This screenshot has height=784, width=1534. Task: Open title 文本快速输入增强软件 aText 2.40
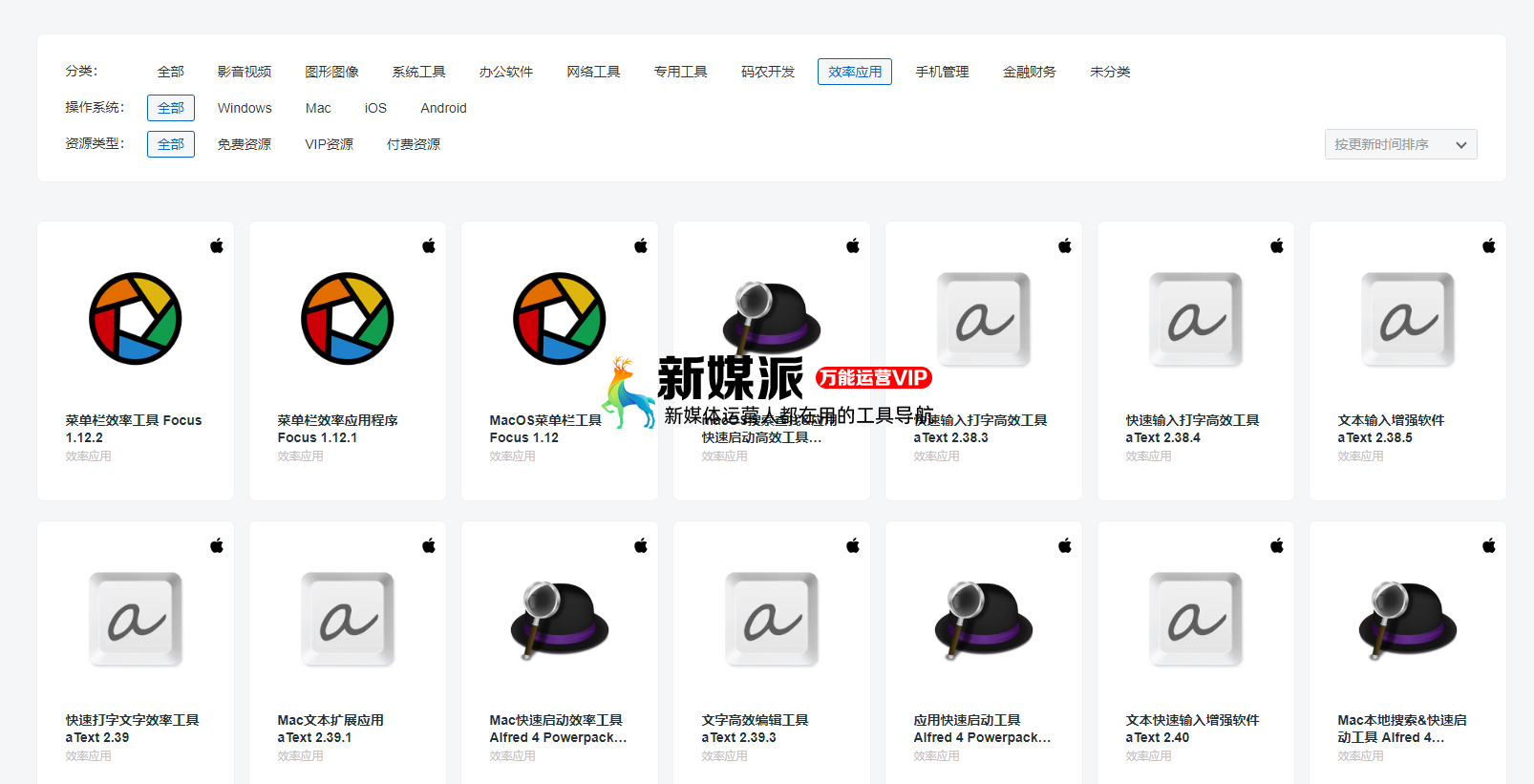[x=1192, y=729]
